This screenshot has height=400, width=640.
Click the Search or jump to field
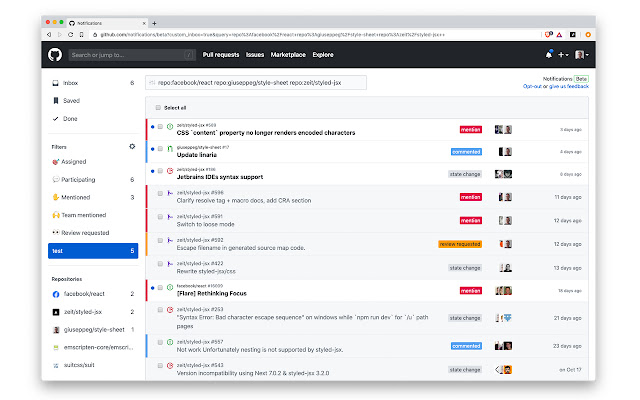[x=132, y=55]
